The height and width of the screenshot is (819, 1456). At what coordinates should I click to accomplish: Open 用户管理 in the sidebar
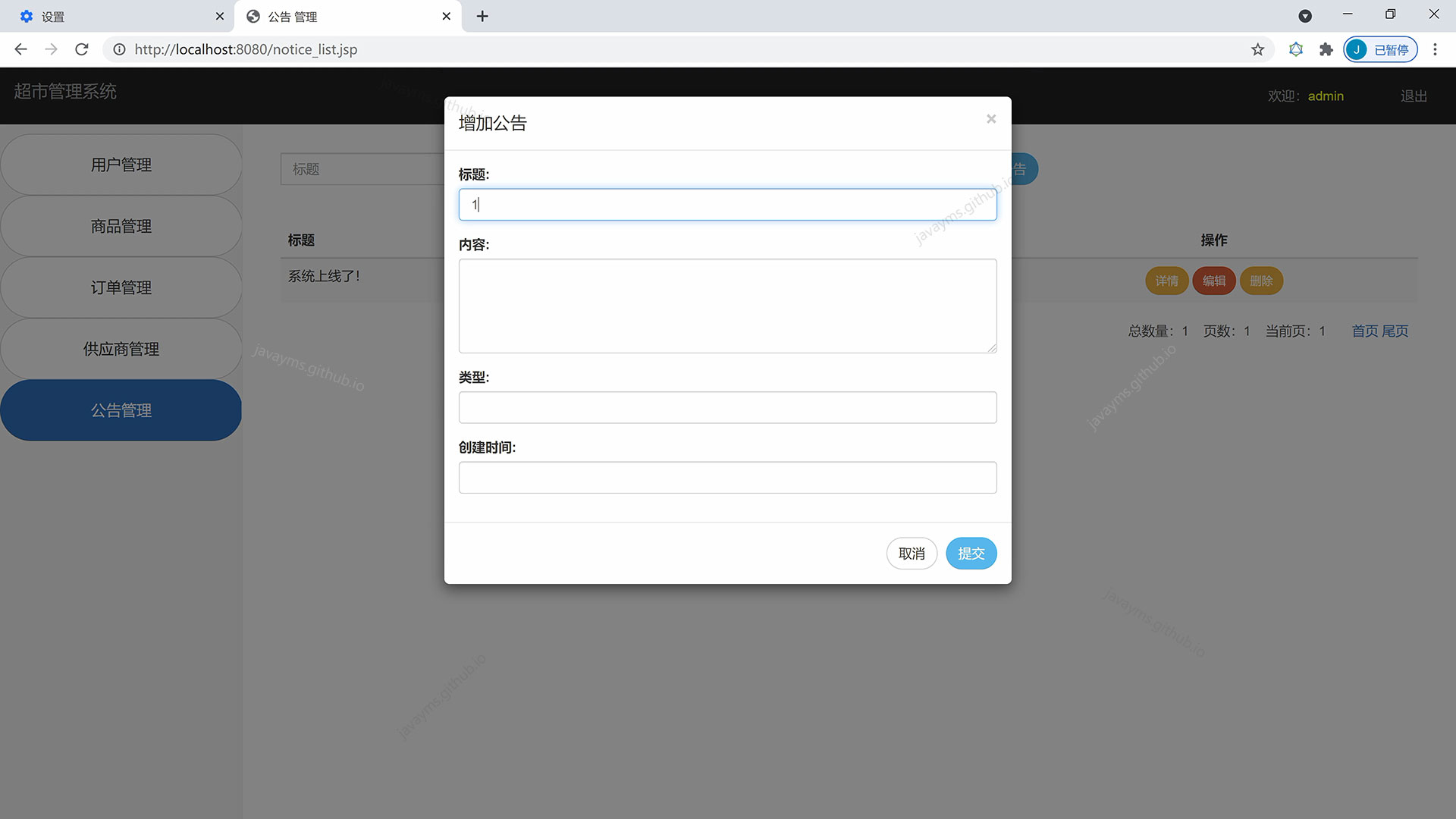click(121, 165)
